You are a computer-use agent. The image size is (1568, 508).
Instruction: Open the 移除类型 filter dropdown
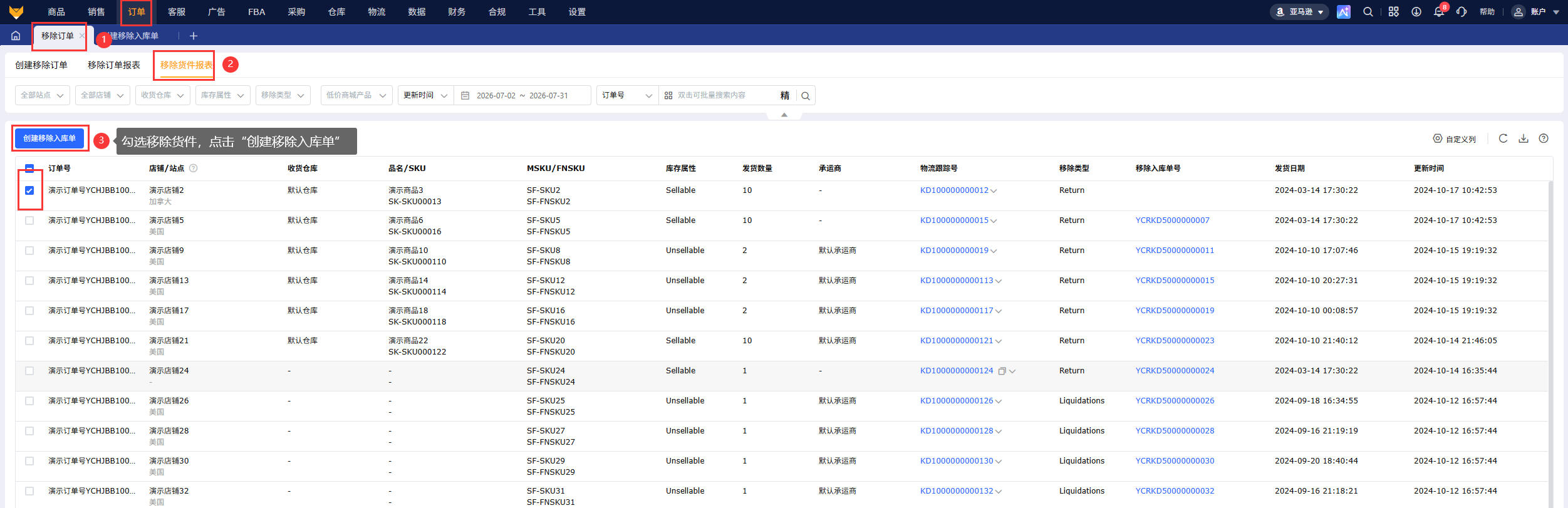click(x=283, y=95)
